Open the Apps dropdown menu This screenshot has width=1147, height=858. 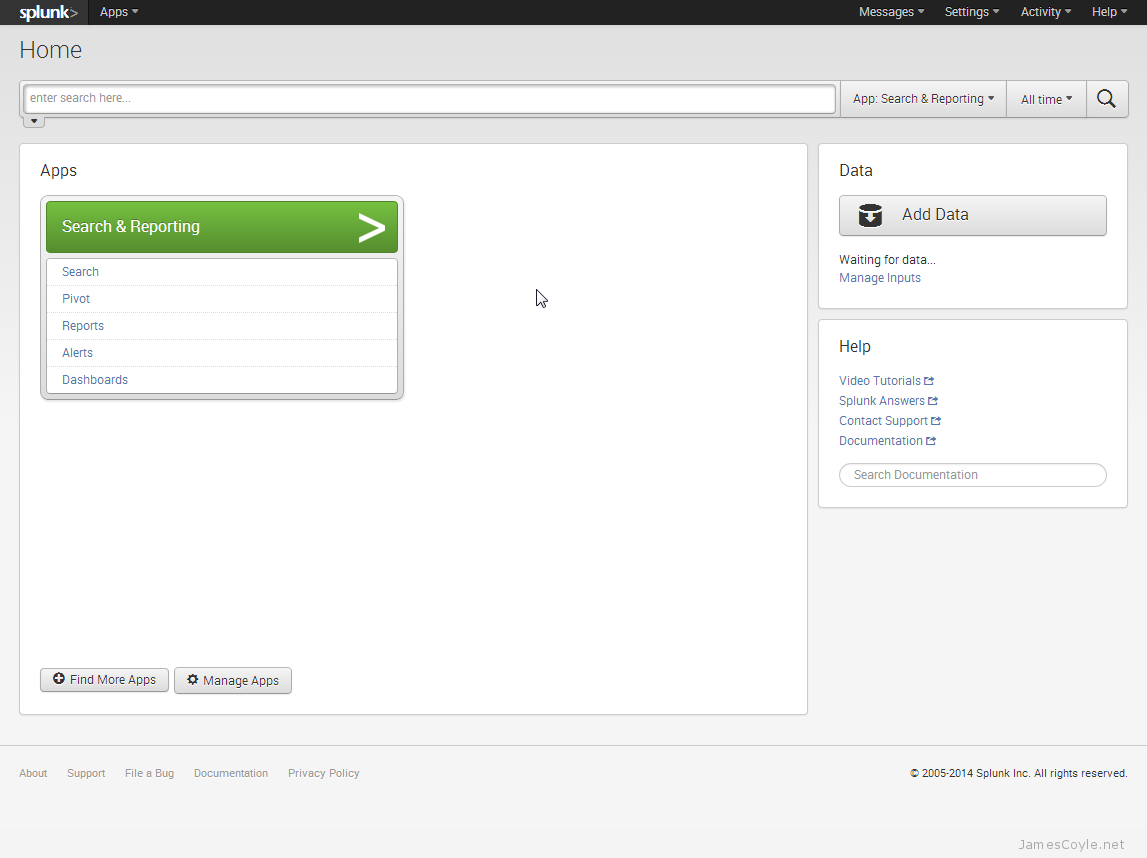click(119, 12)
